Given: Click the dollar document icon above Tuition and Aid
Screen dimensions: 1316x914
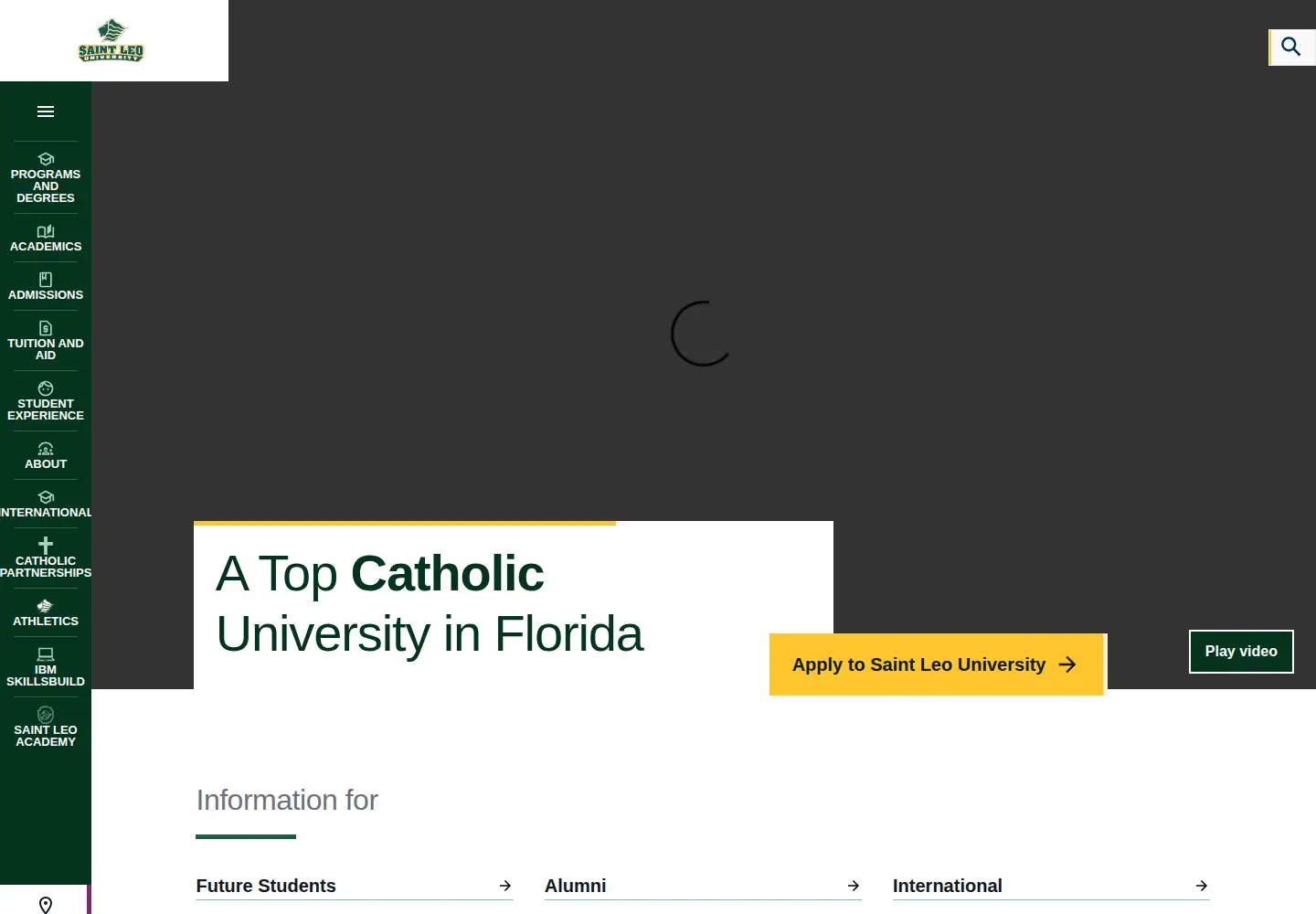Looking at the screenshot, I should [x=46, y=328].
